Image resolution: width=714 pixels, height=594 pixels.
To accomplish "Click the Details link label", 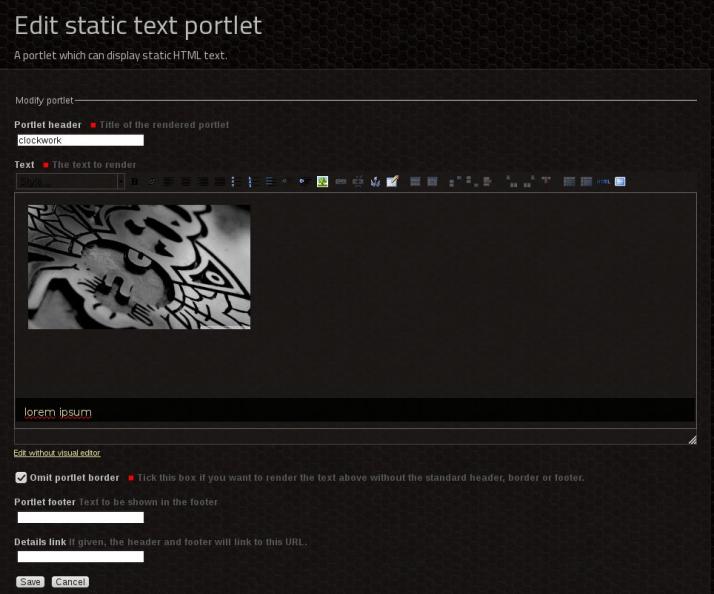I will coord(40,542).
